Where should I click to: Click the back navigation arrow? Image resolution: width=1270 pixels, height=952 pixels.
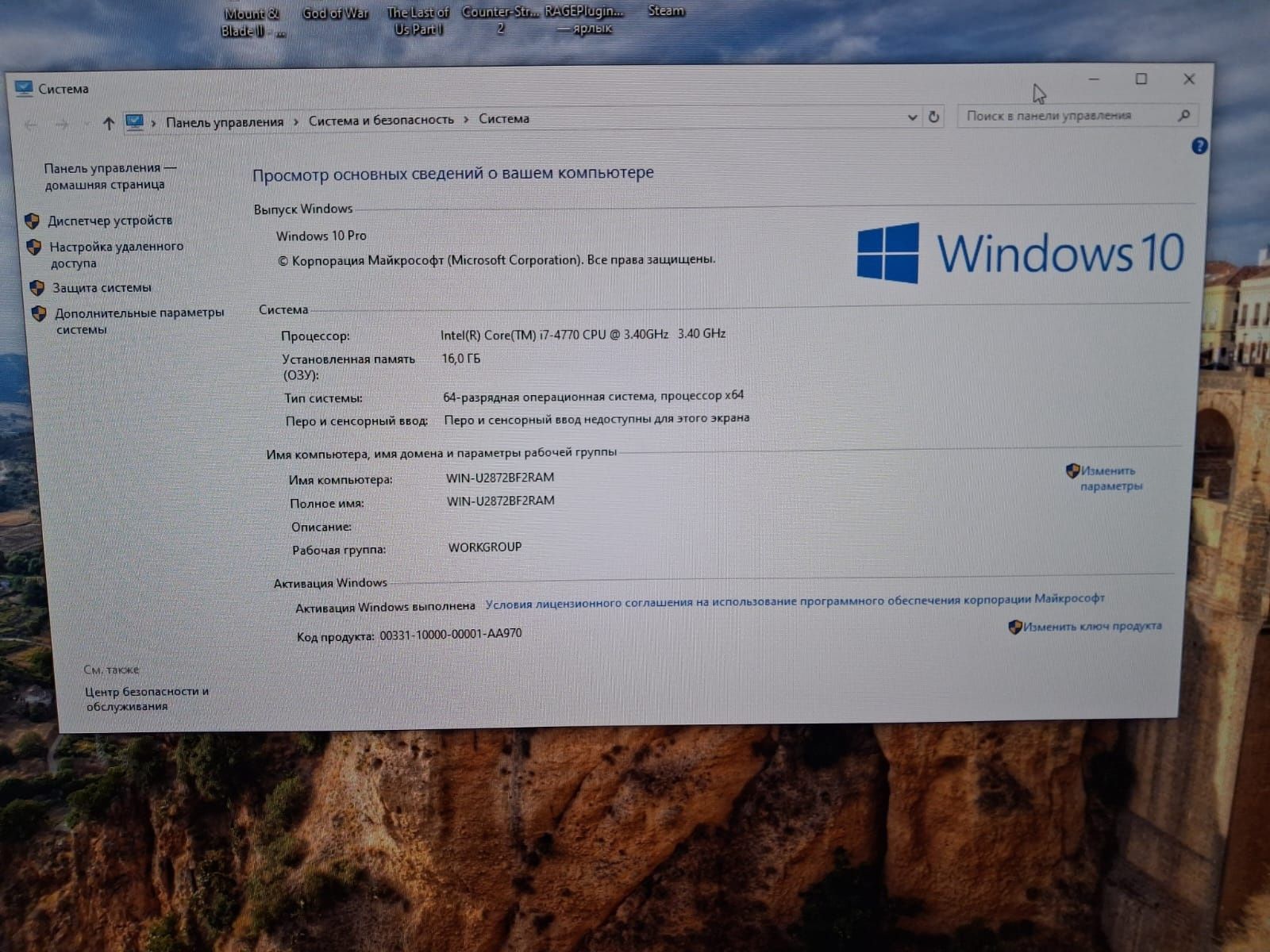[32, 125]
